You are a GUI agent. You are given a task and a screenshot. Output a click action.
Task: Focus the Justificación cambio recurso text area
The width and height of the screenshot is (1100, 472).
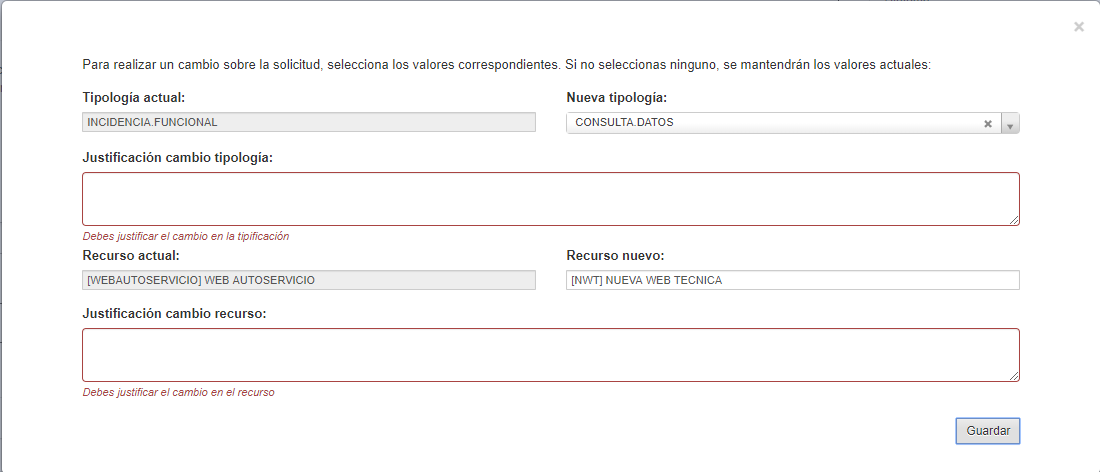tap(551, 355)
